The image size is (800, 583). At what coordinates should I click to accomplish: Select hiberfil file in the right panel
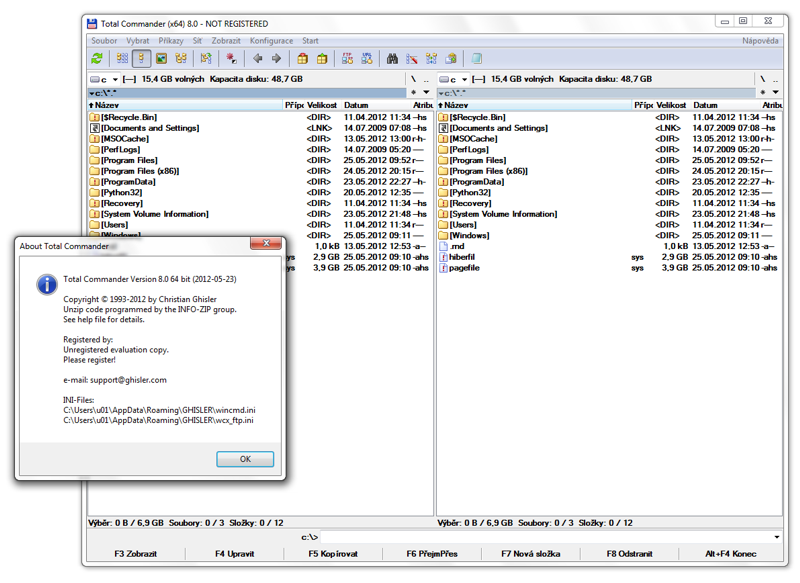pyautogui.click(x=462, y=257)
